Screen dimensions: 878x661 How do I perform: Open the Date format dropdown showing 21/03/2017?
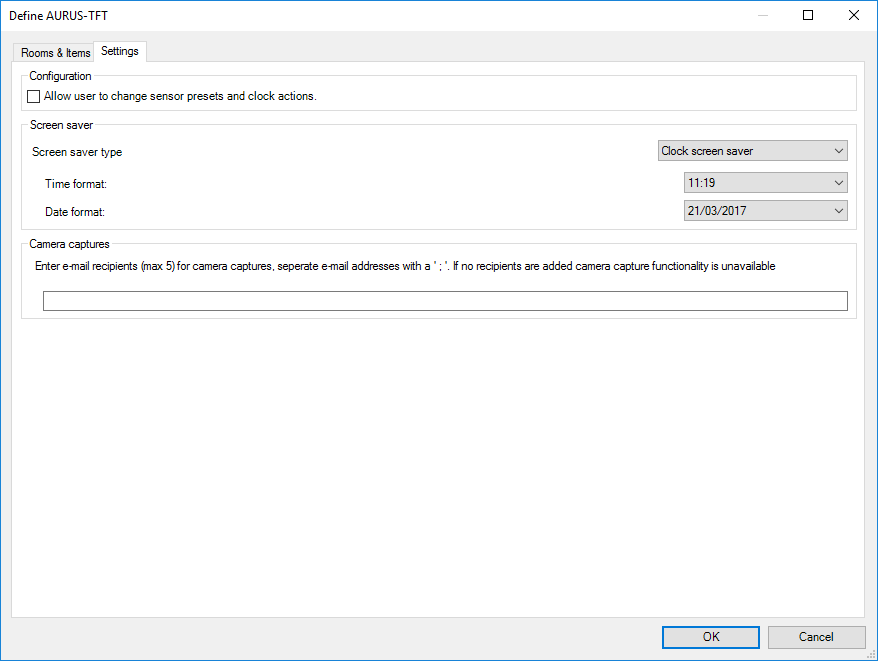(765, 211)
